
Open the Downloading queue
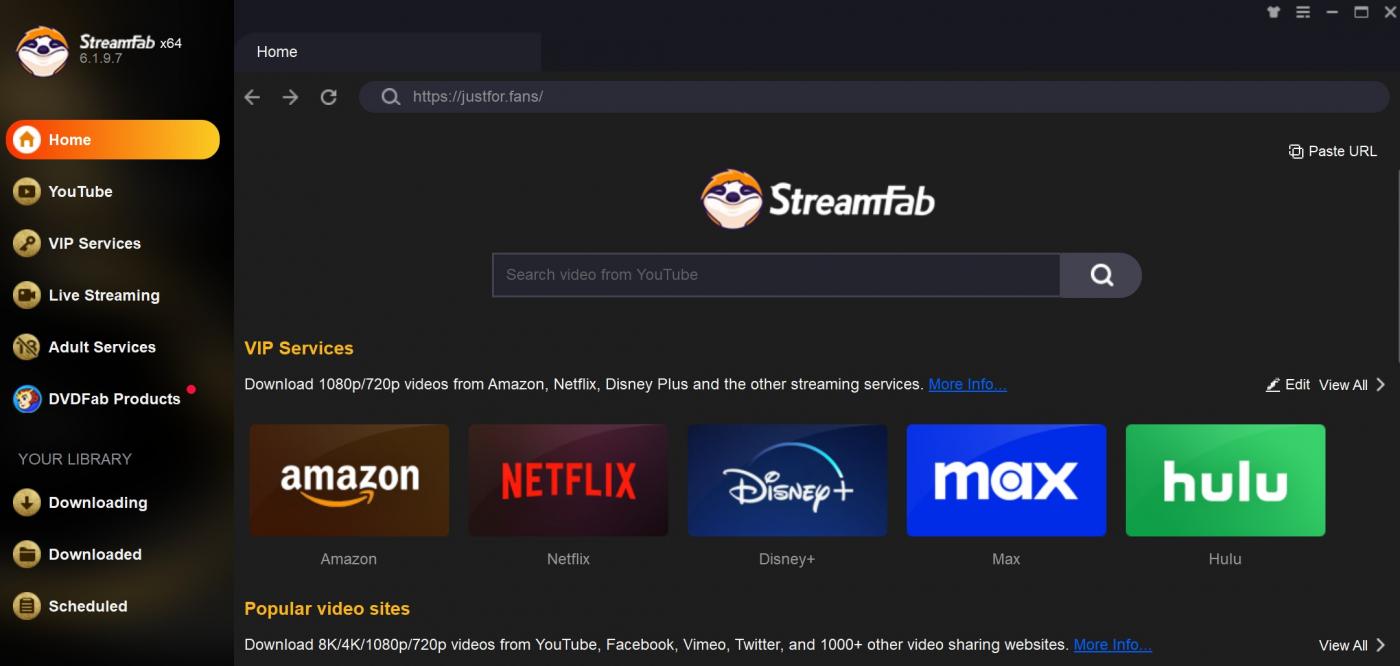[x=98, y=503]
